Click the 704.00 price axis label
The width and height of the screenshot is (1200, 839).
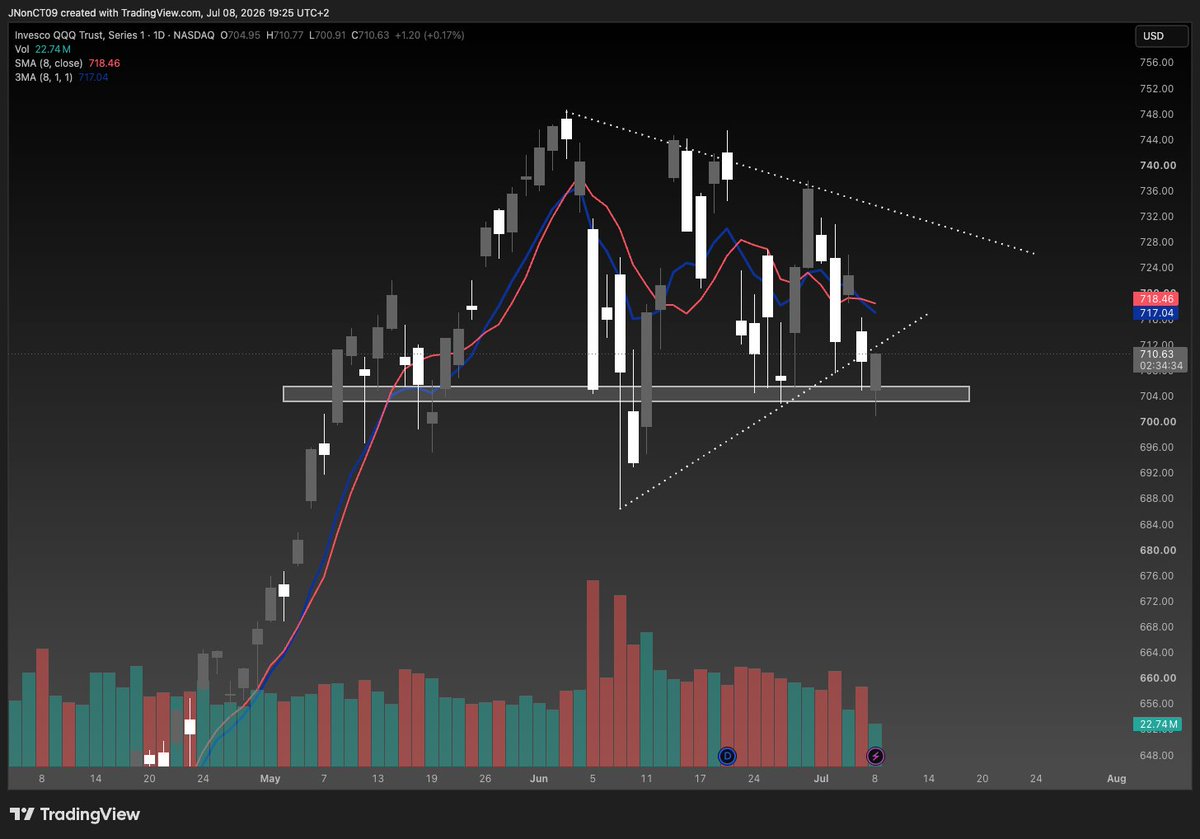[x=1157, y=396]
